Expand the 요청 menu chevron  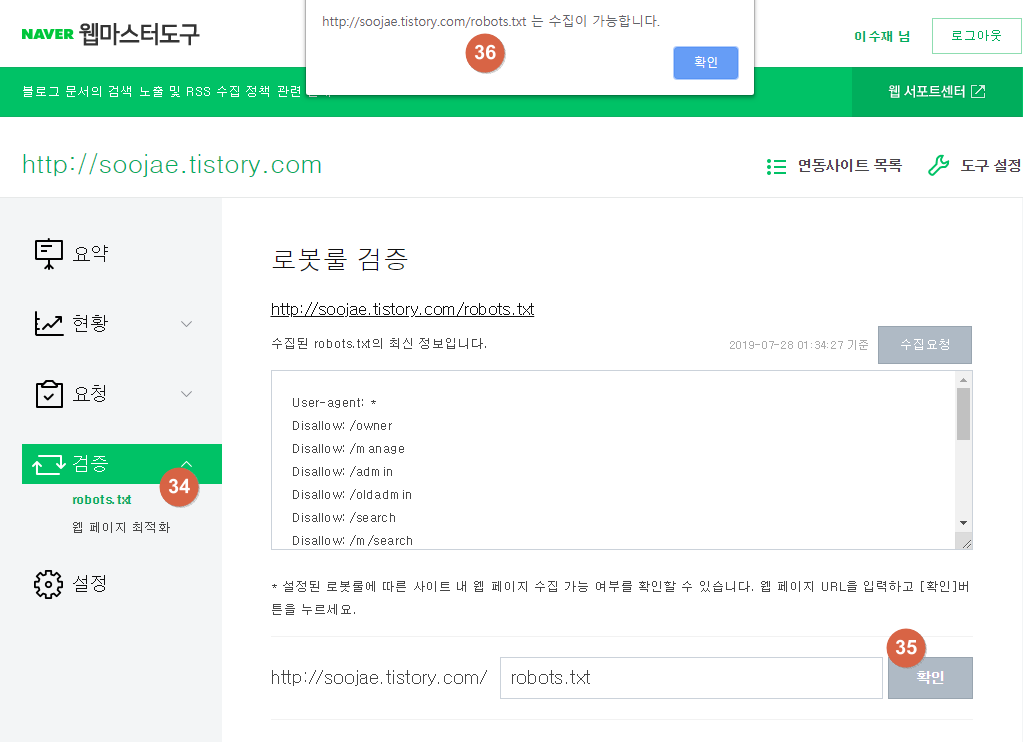[x=187, y=394]
